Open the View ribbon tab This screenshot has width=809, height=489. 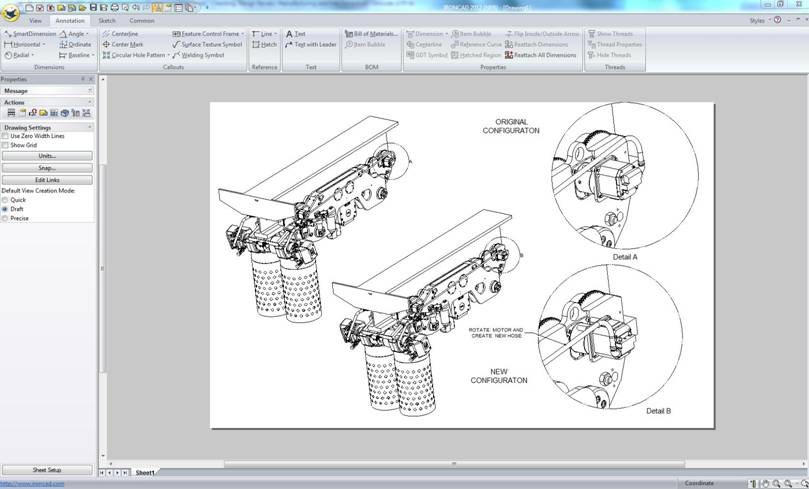[x=36, y=20]
